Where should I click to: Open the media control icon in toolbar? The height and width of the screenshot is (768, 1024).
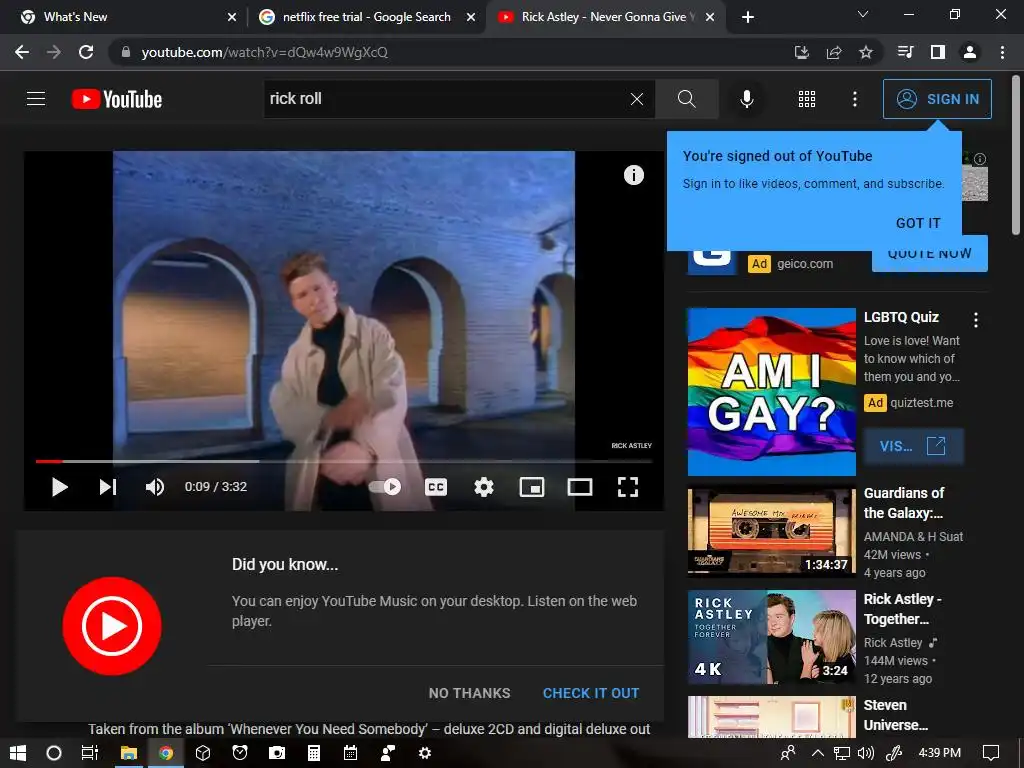pos(906,52)
